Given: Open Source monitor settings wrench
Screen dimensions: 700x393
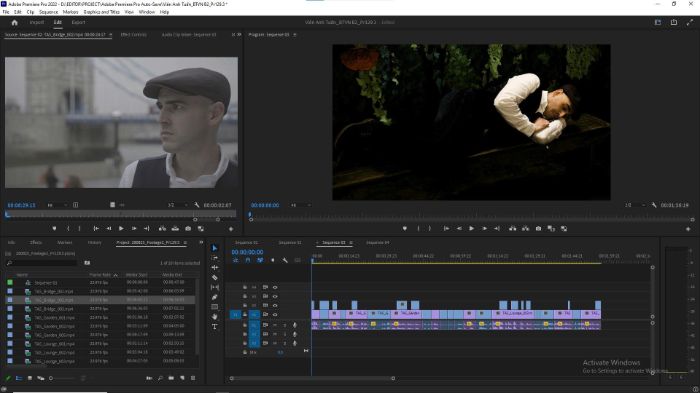Looking at the screenshot, I should pos(197,205).
